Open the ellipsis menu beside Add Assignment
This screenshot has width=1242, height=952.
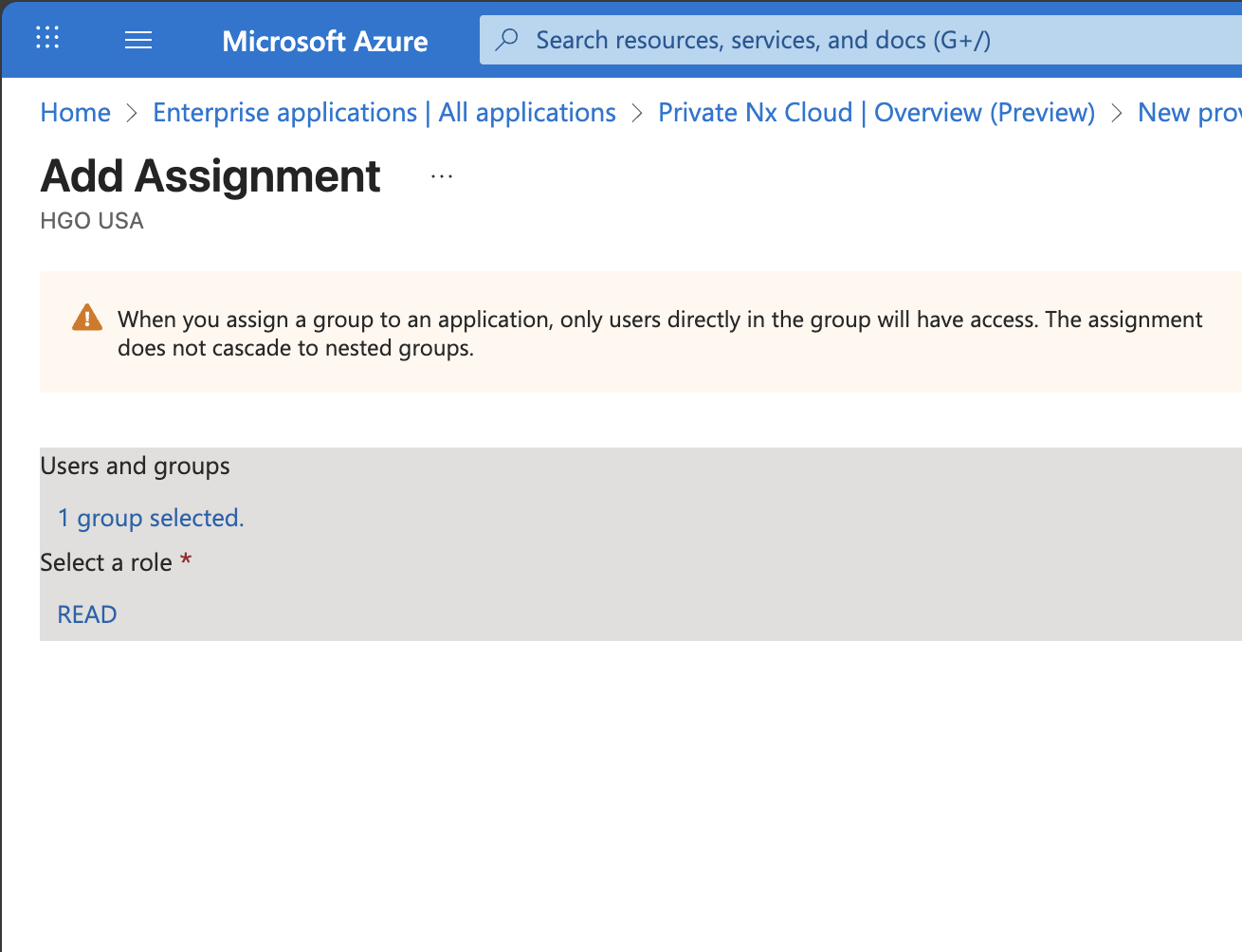coord(442,176)
